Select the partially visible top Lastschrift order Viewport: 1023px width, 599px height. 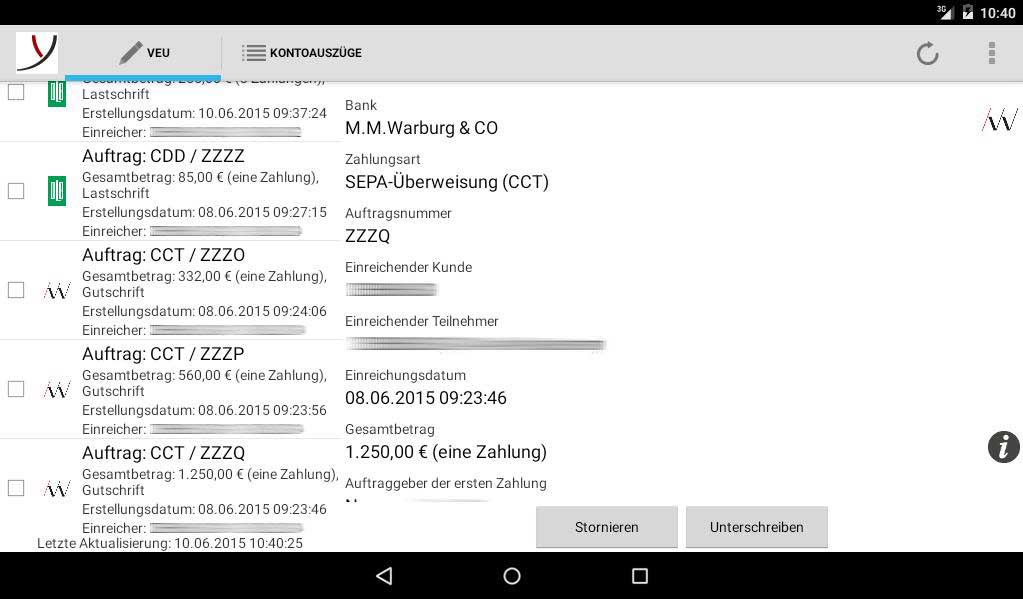coord(171,112)
